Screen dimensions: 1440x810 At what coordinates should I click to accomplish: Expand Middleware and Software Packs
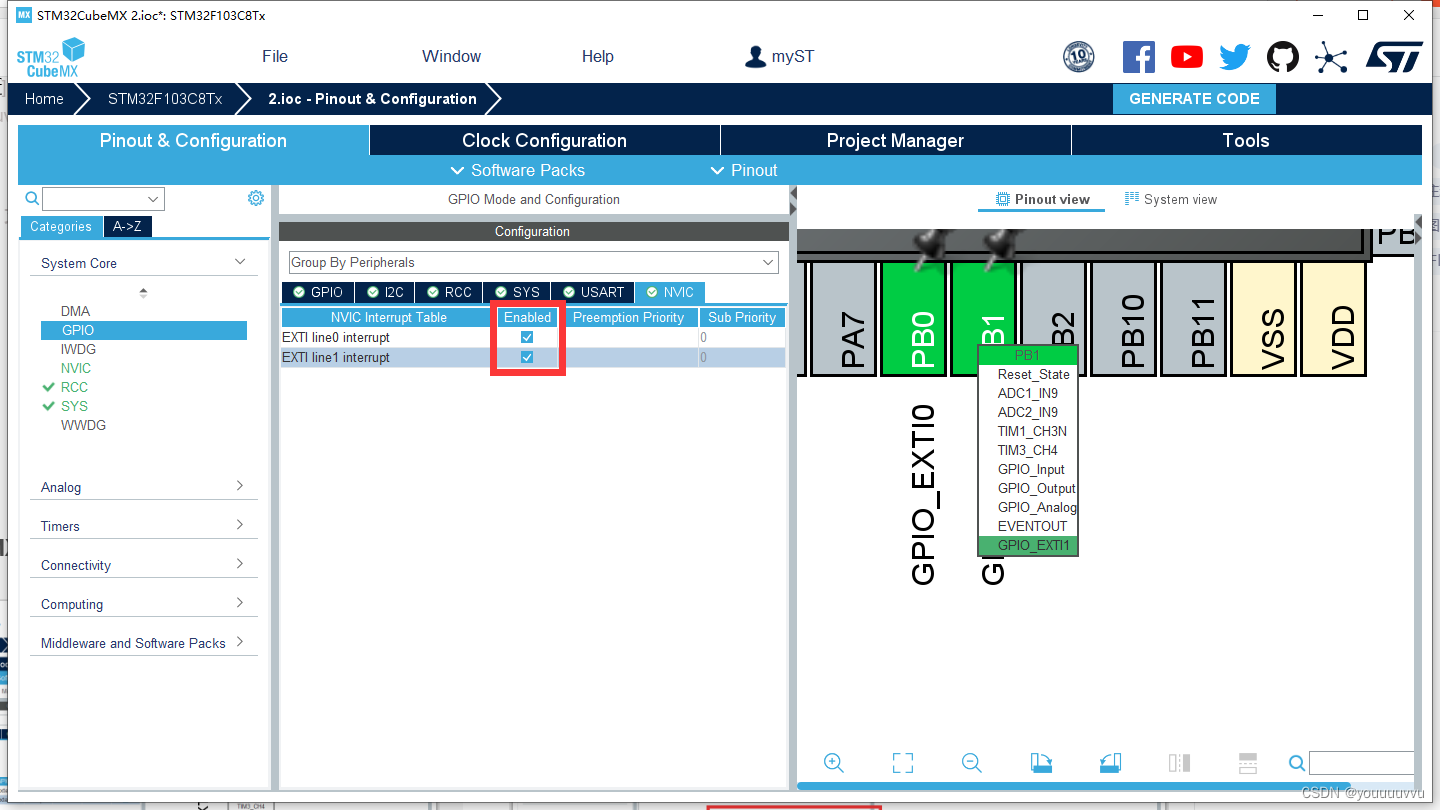[240, 642]
